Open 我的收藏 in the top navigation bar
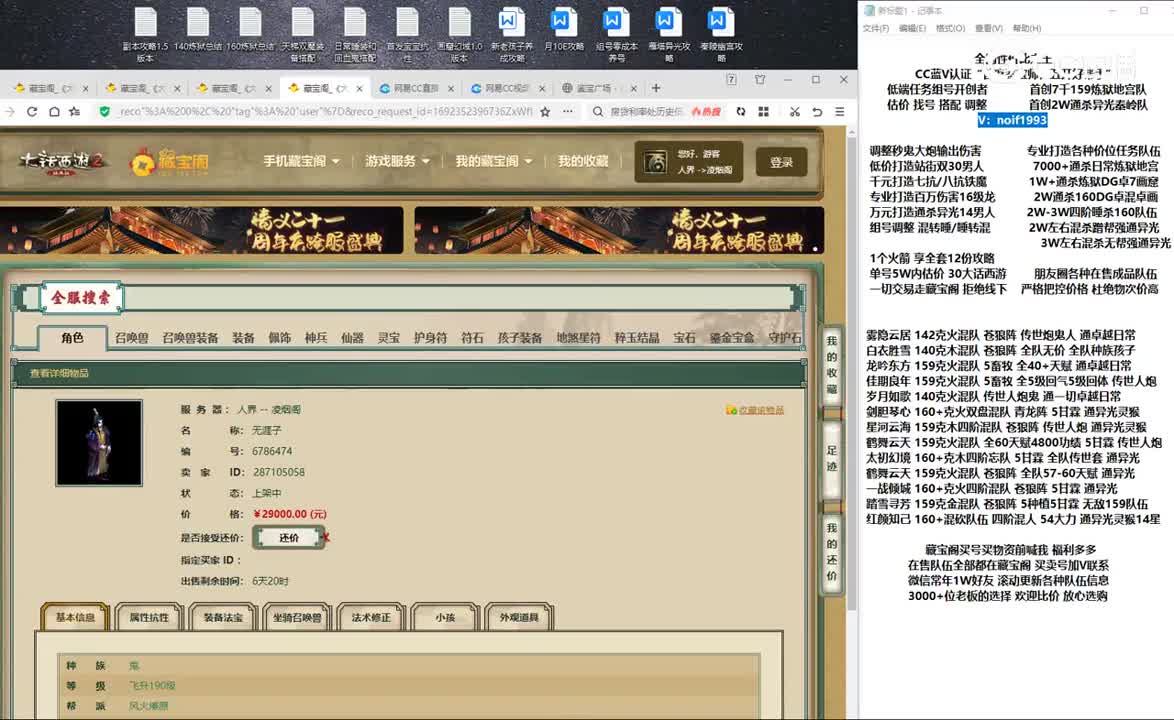Viewport: 1174px width, 720px height. click(583, 161)
